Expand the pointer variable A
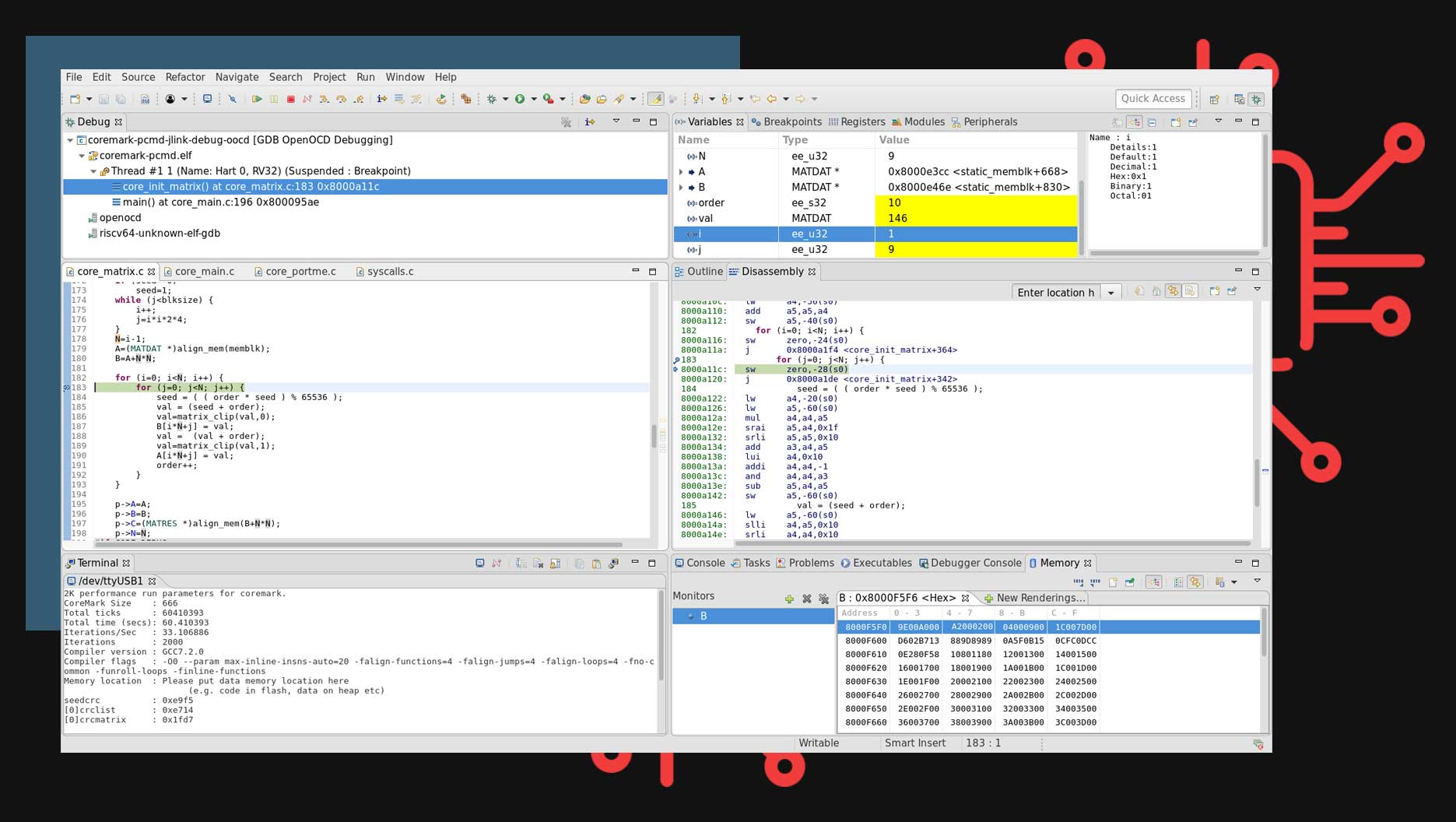This screenshot has width=1456, height=822. click(682, 172)
